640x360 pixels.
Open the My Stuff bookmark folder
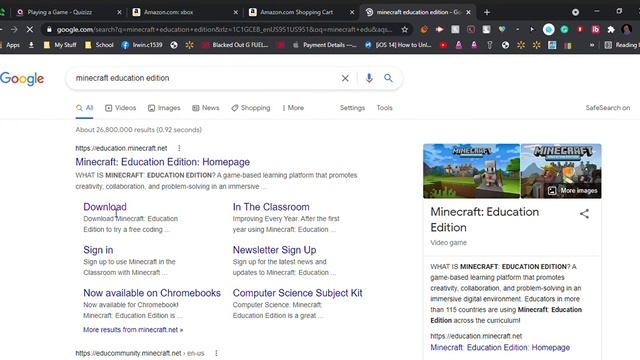[60, 45]
